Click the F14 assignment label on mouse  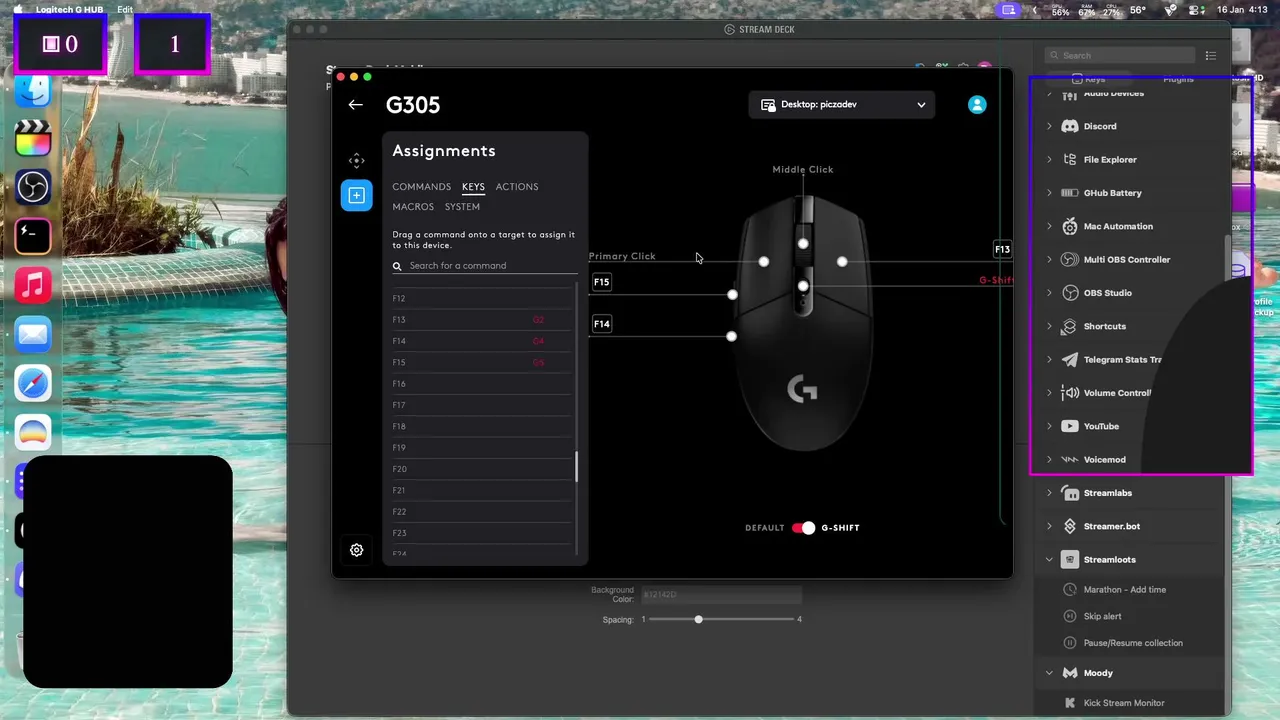(x=601, y=324)
